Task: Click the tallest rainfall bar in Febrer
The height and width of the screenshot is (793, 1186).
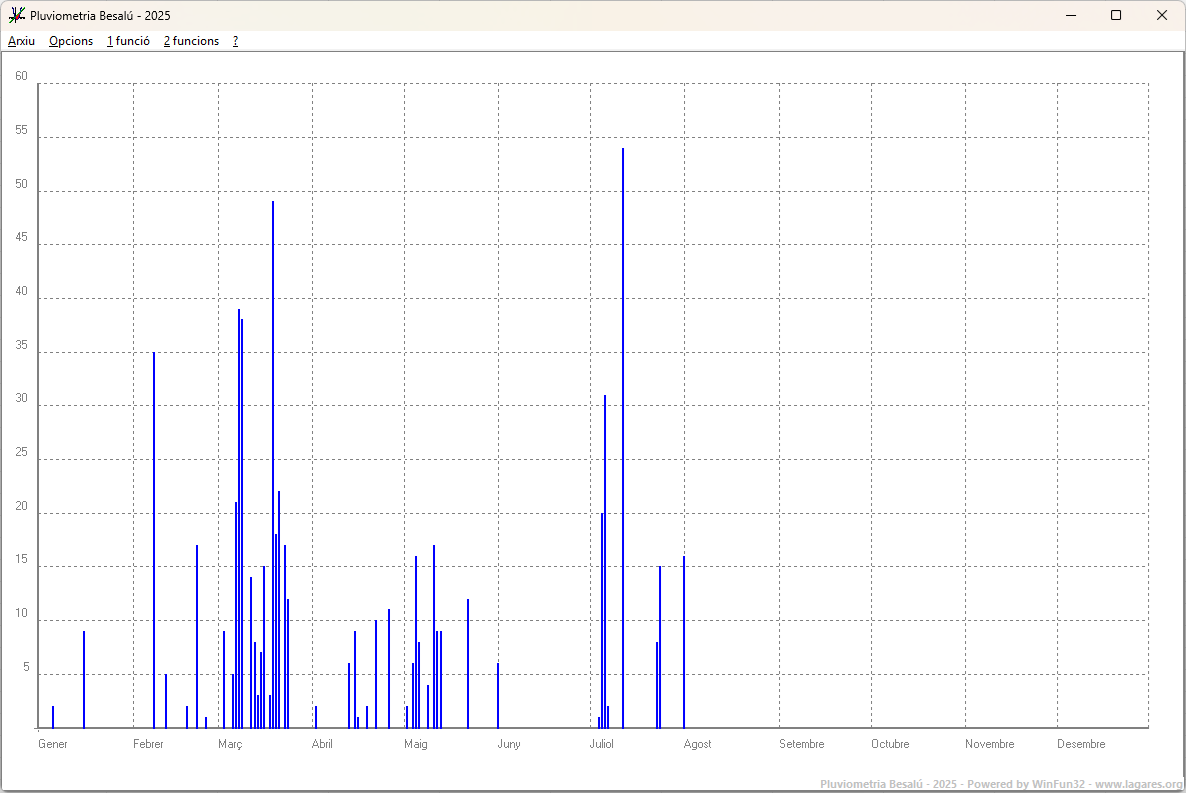Action: [154, 540]
